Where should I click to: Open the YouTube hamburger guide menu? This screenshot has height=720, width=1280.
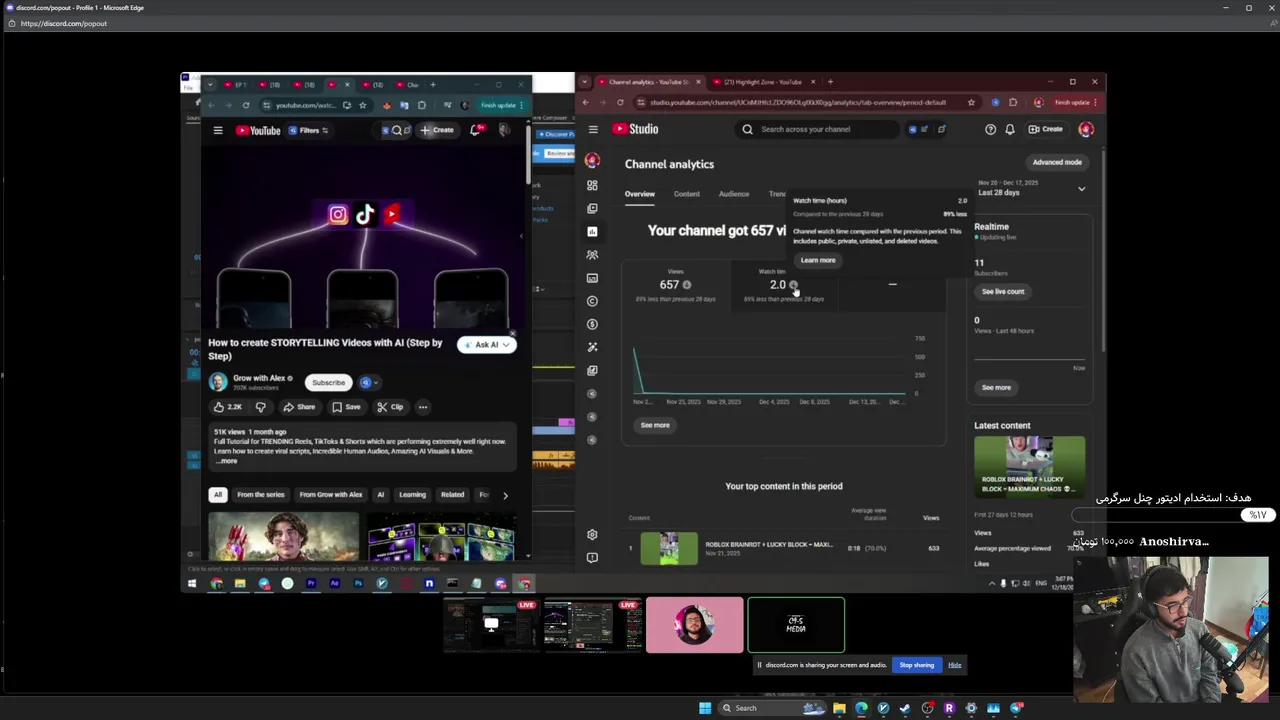[217, 130]
